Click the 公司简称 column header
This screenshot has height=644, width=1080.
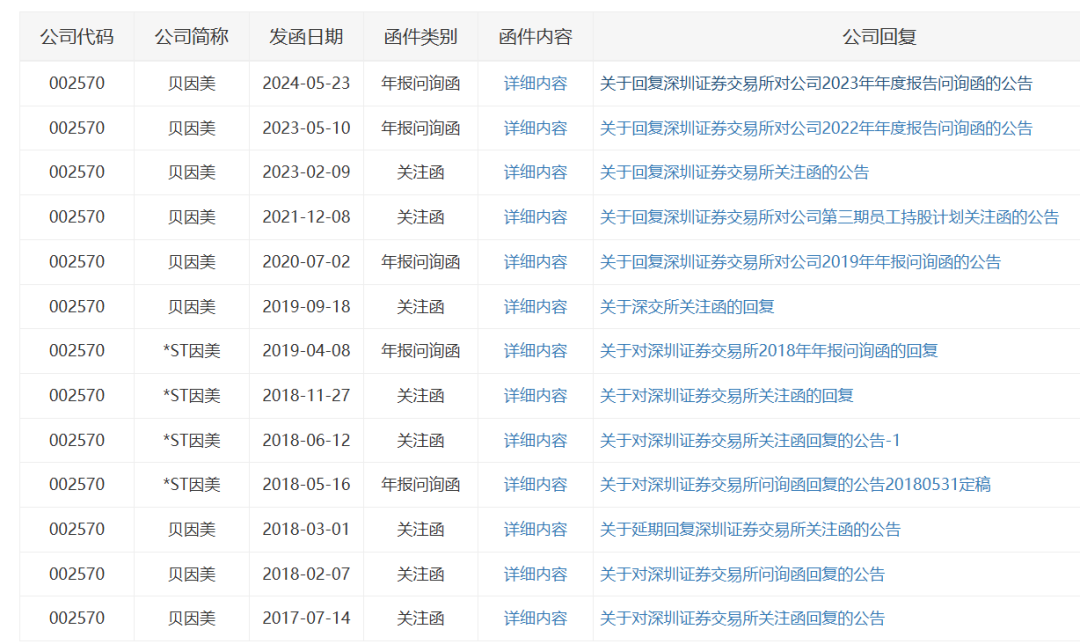191,37
